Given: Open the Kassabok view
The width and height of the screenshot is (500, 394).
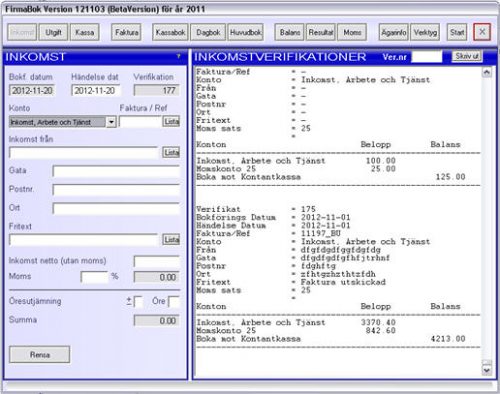Looking at the screenshot, I should 170,32.
